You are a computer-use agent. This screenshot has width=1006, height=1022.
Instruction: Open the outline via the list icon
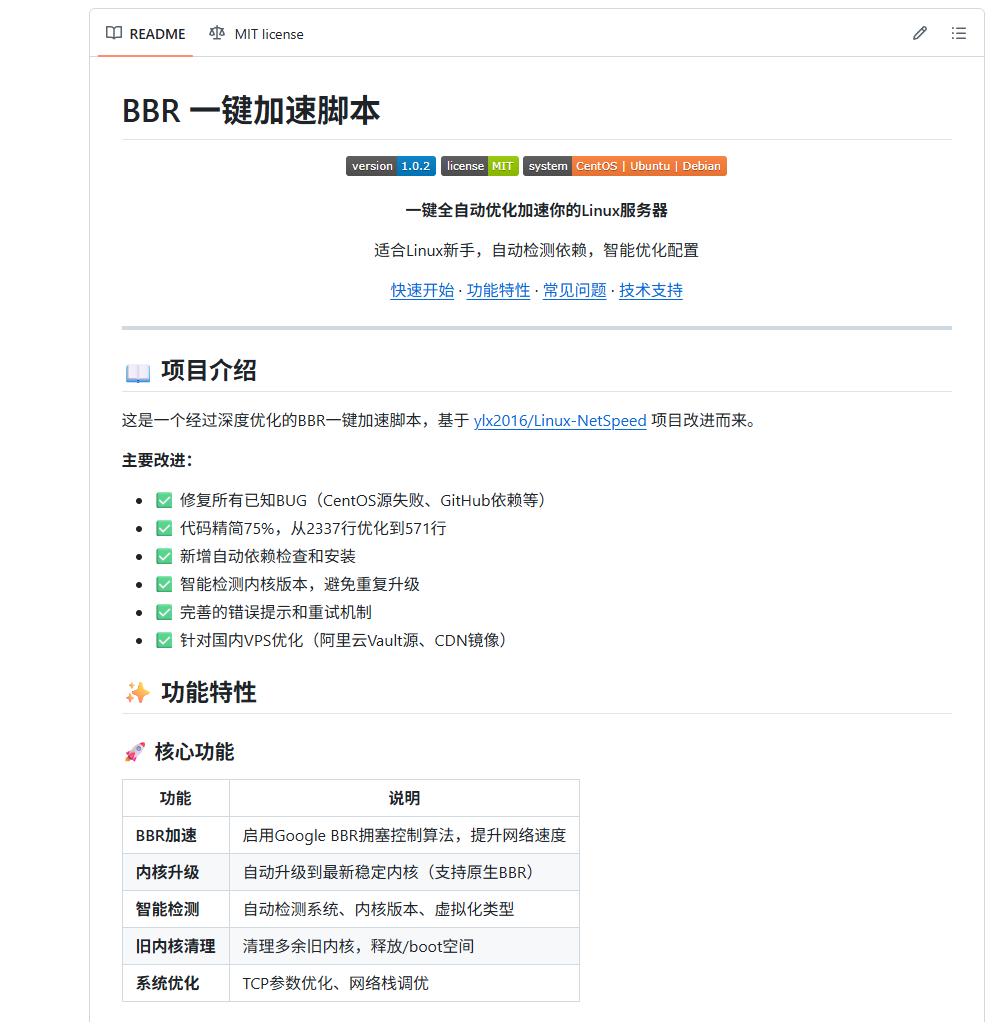click(x=958, y=33)
